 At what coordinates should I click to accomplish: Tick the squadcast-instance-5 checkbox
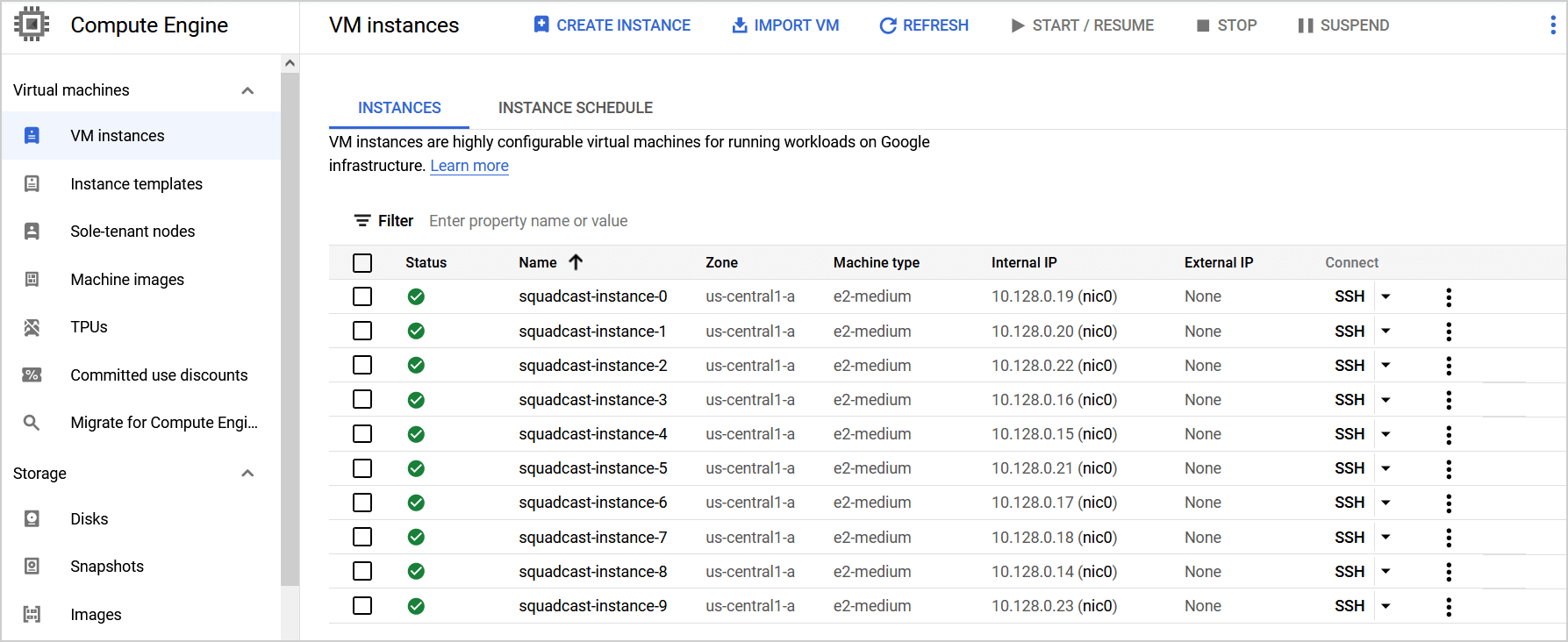pyautogui.click(x=362, y=468)
